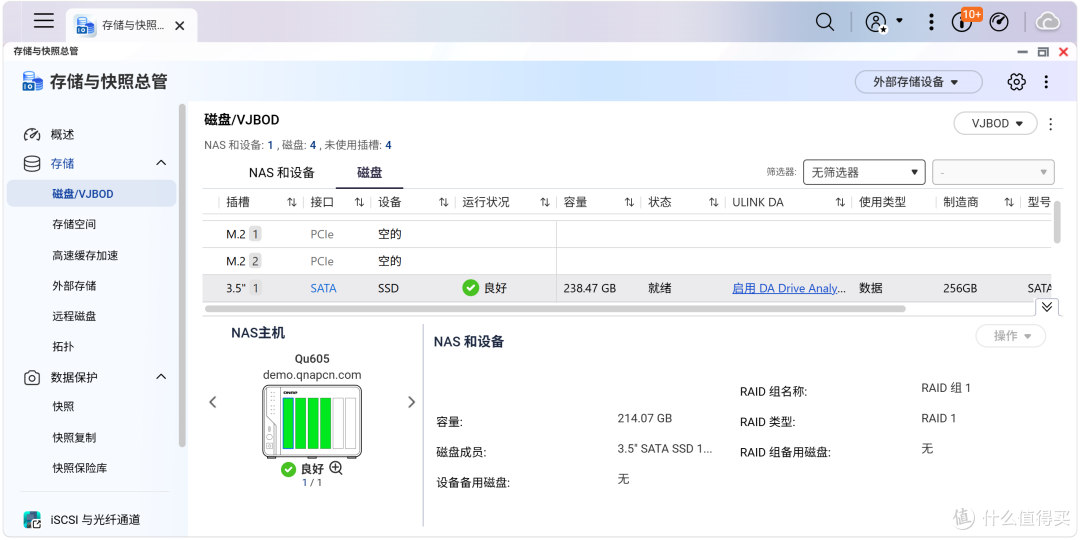Go to next NAS host arrow
The width and height of the screenshot is (1080, 540).
click(412, 402)
